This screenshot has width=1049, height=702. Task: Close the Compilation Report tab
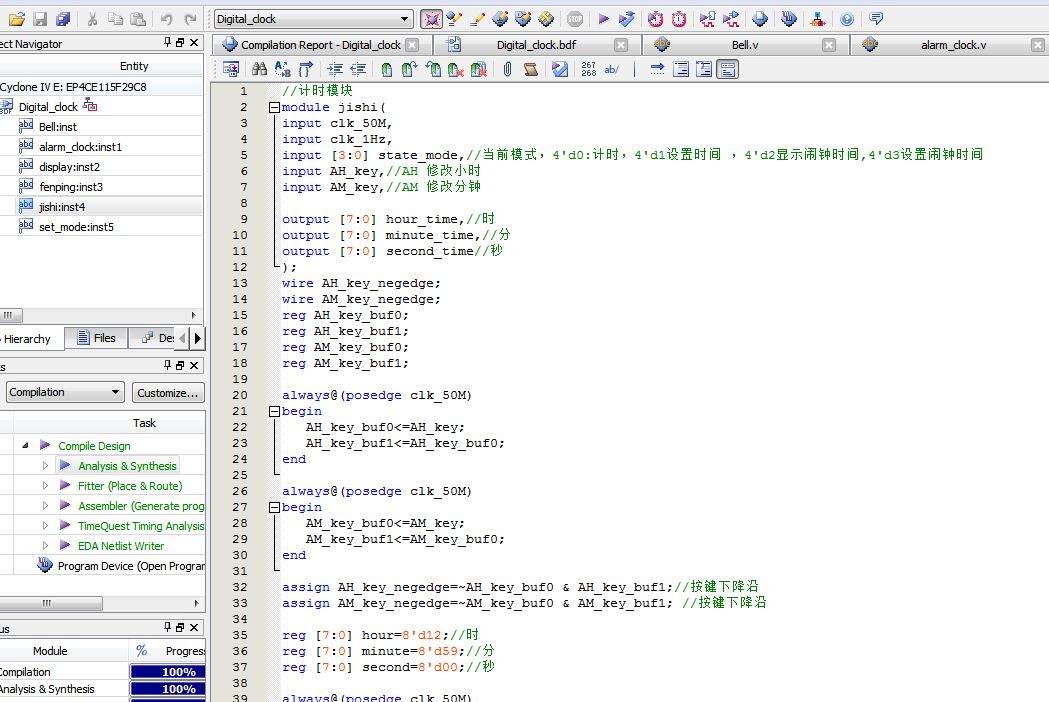pos(414,45)
